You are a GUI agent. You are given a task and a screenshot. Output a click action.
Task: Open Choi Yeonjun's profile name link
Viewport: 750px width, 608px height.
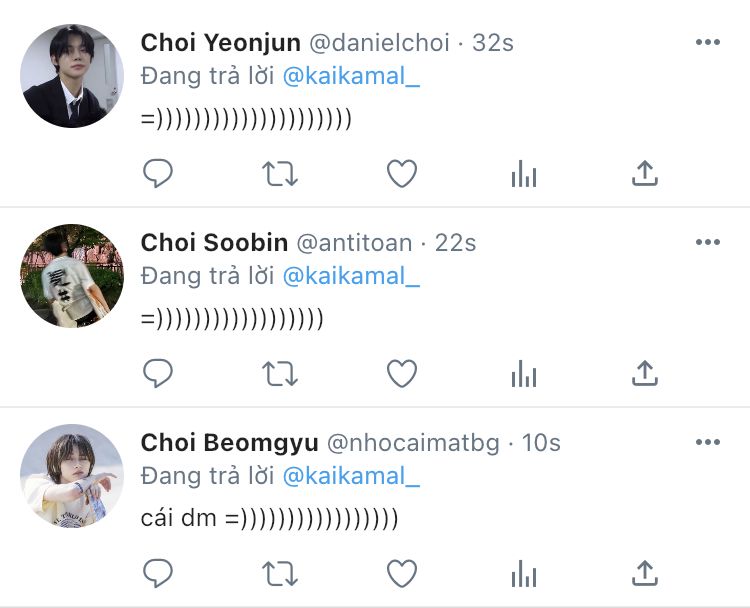click(219, 43)
